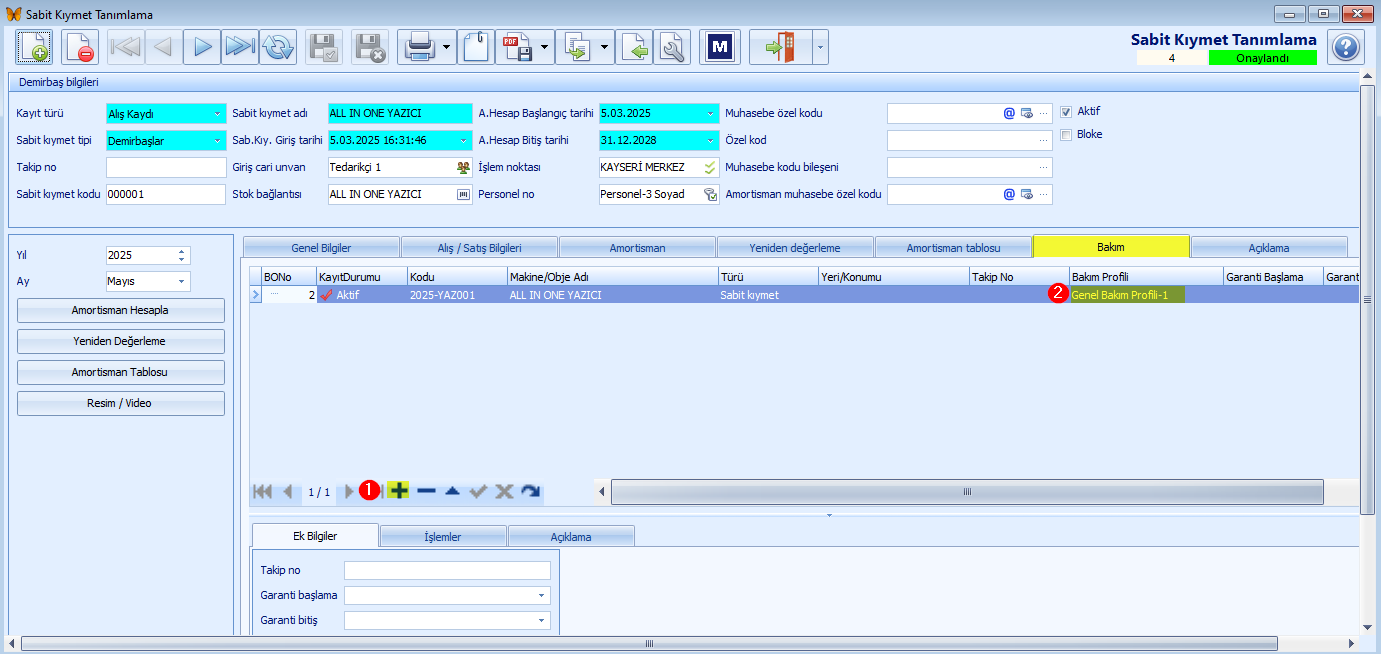The height and width of the screenshot is (654, 1381).
Task: Click the 2025-YAZ001 code cell
Action: (457, 295)
